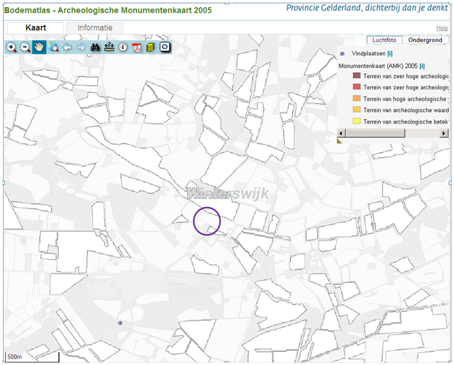
Task: Click the legend scrollbar left arrow
Action: (x=341, y=133)
